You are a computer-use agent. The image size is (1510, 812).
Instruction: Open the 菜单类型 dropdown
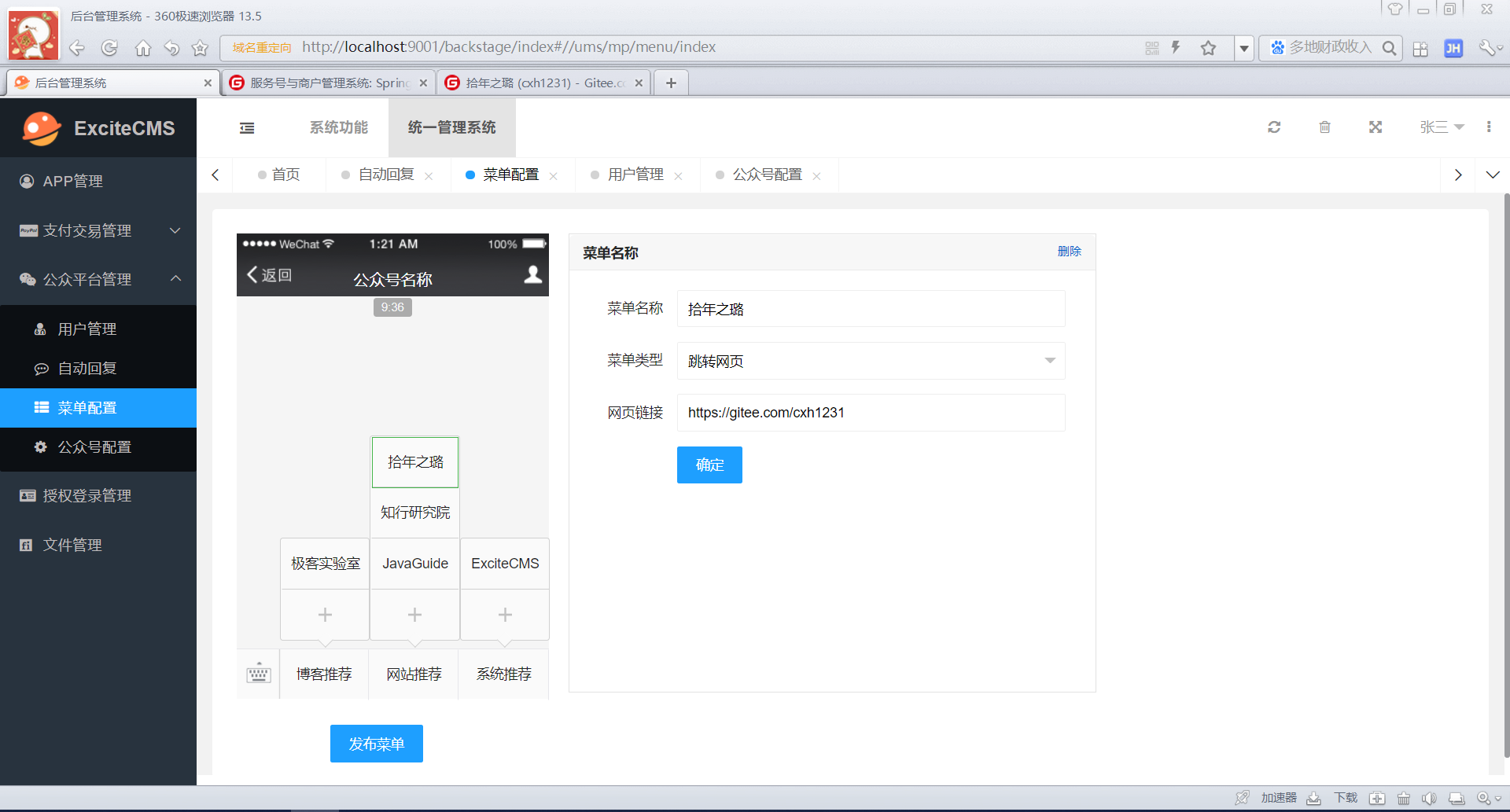[871, 361]
